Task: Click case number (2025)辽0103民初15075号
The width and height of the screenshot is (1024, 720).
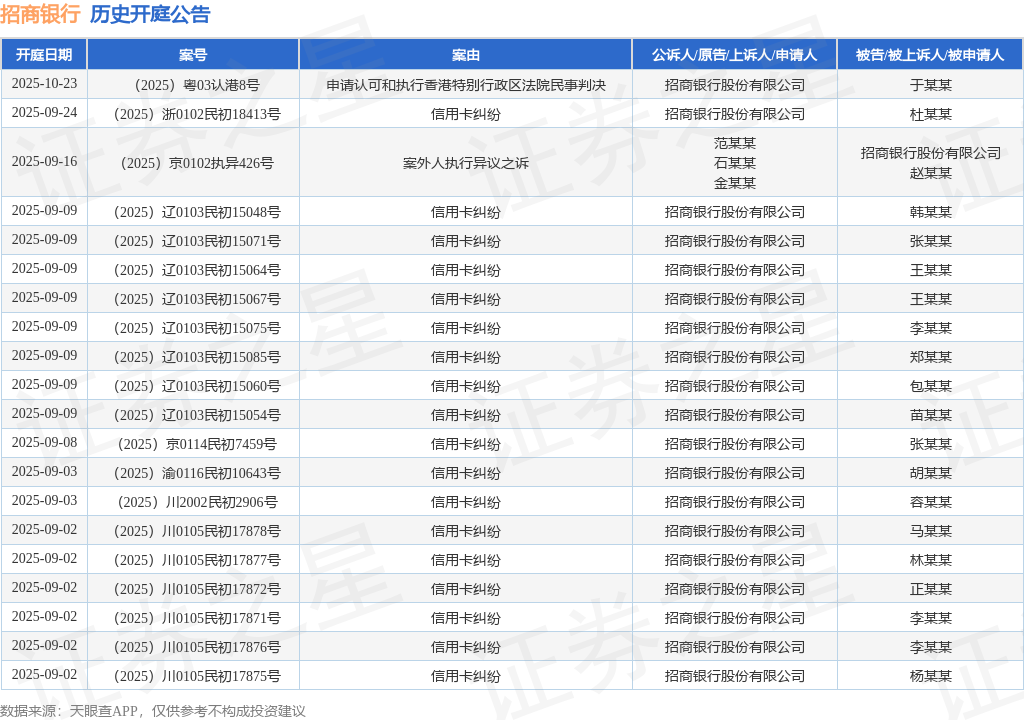Action: tap(193, 328)
